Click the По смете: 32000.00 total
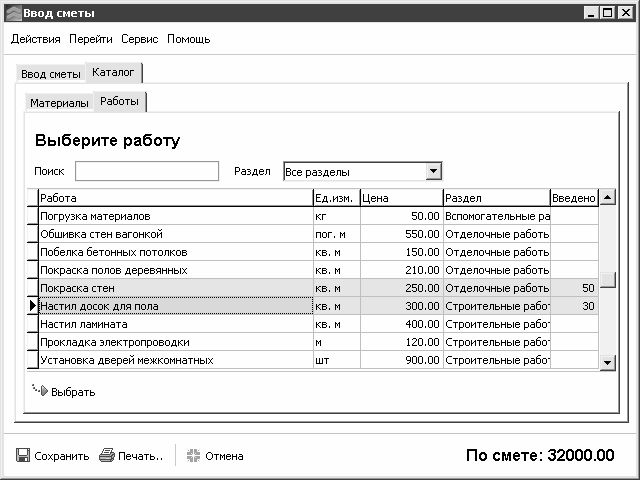 click(540, 455)
